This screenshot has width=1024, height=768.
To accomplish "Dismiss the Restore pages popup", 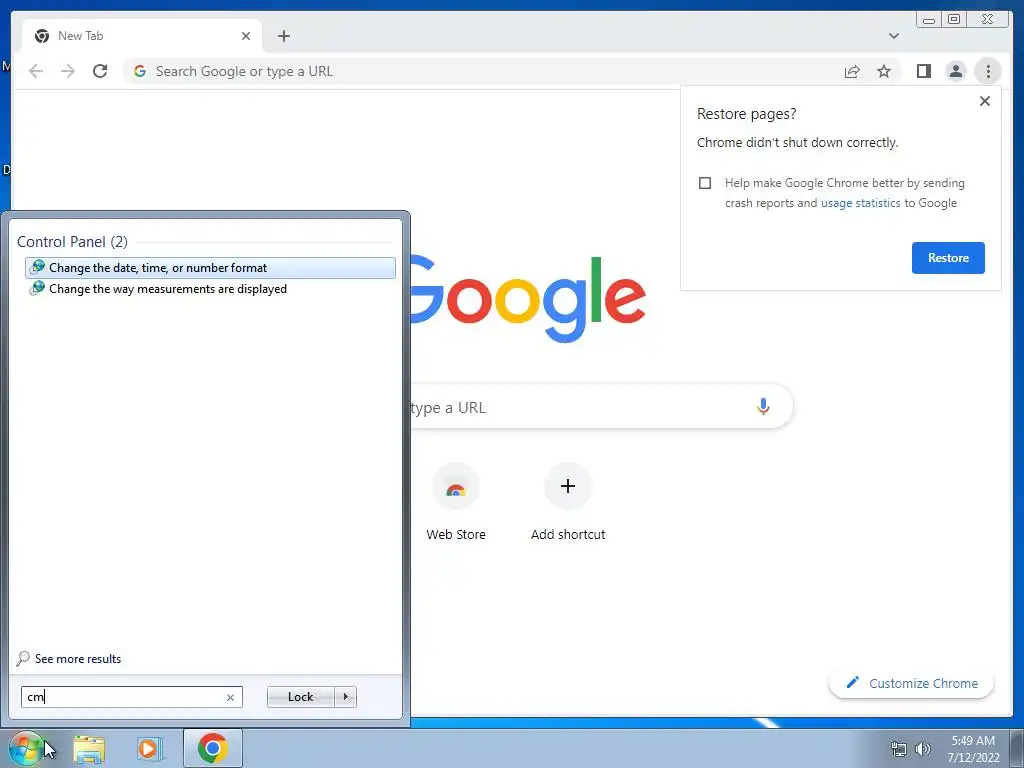I will coord(985,101).
